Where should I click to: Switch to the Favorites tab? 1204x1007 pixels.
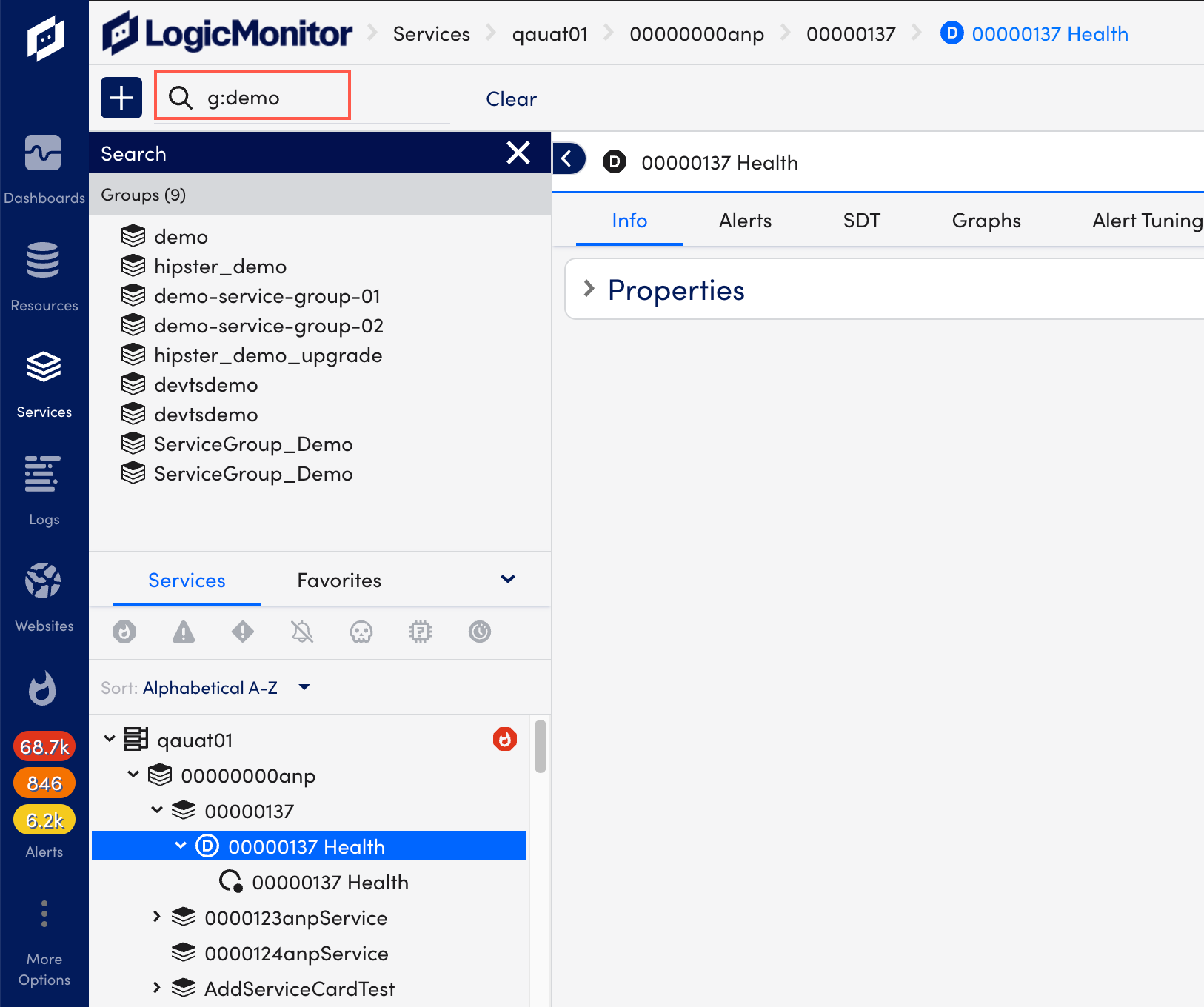tap(338, 580)
